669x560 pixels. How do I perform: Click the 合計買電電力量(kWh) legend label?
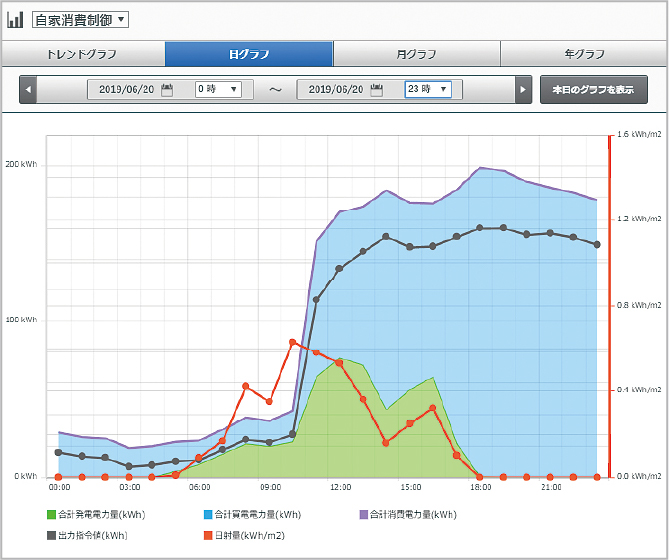pos(258,515)
